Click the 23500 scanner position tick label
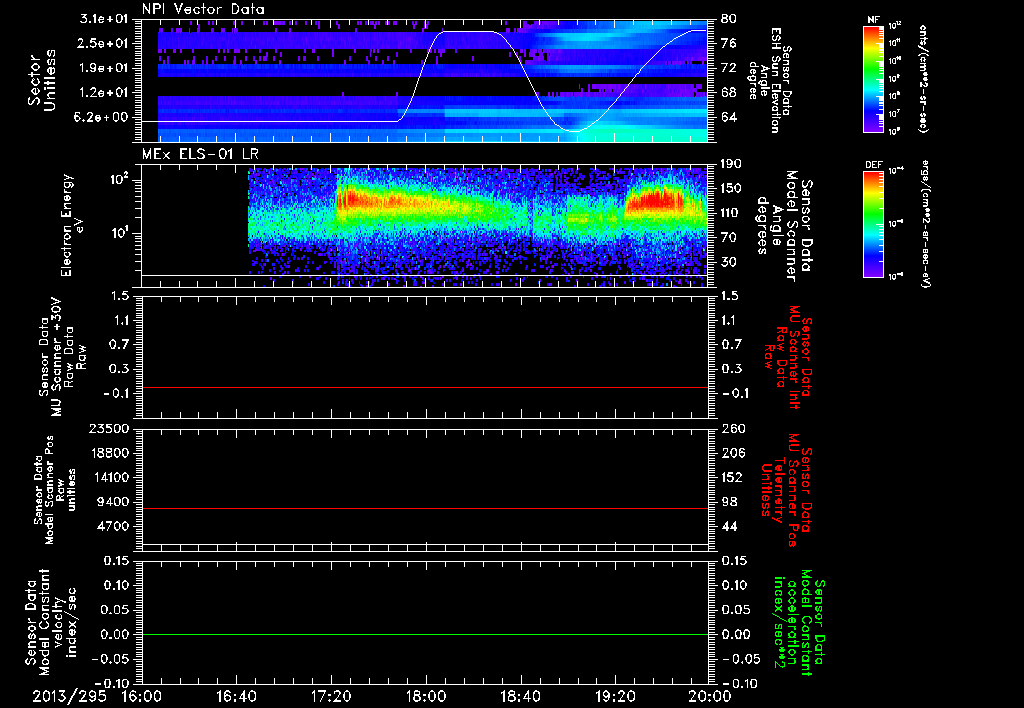The height and width of the screenshot is (708, 1024). click(110, 429)
